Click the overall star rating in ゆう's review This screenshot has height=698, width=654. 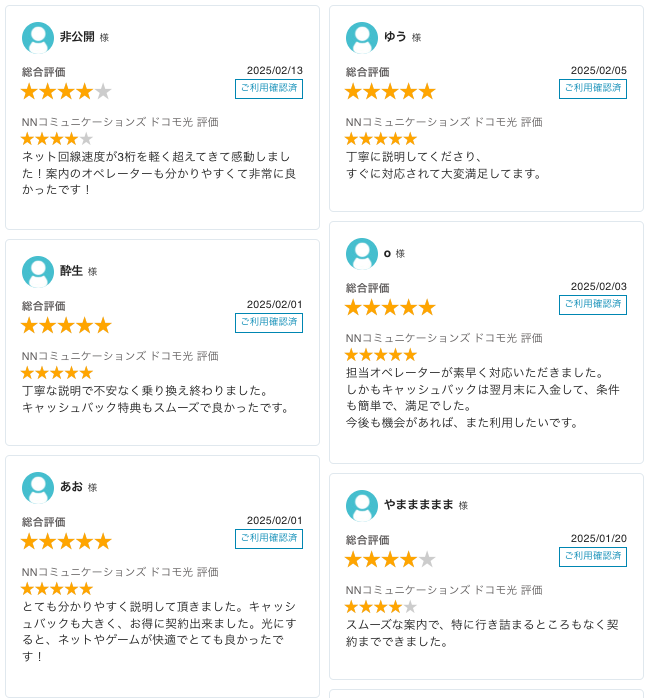390,92
